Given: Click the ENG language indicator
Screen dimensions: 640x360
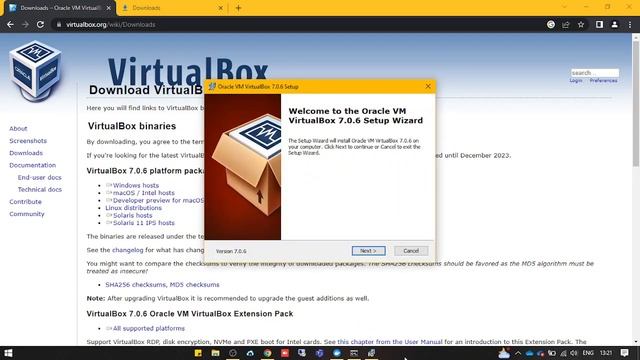Looking at the screenshot, I should click(x=588, y=353).
